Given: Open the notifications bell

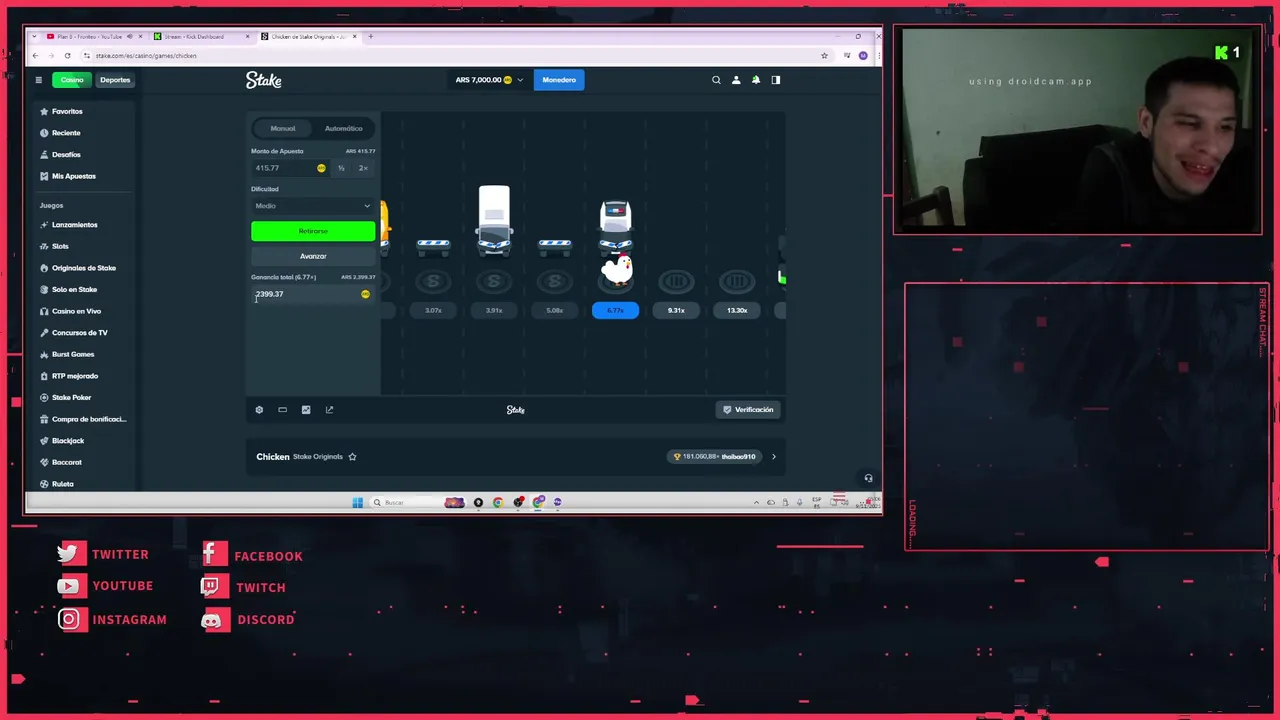Looking at the screenshot, I should 756,80.
